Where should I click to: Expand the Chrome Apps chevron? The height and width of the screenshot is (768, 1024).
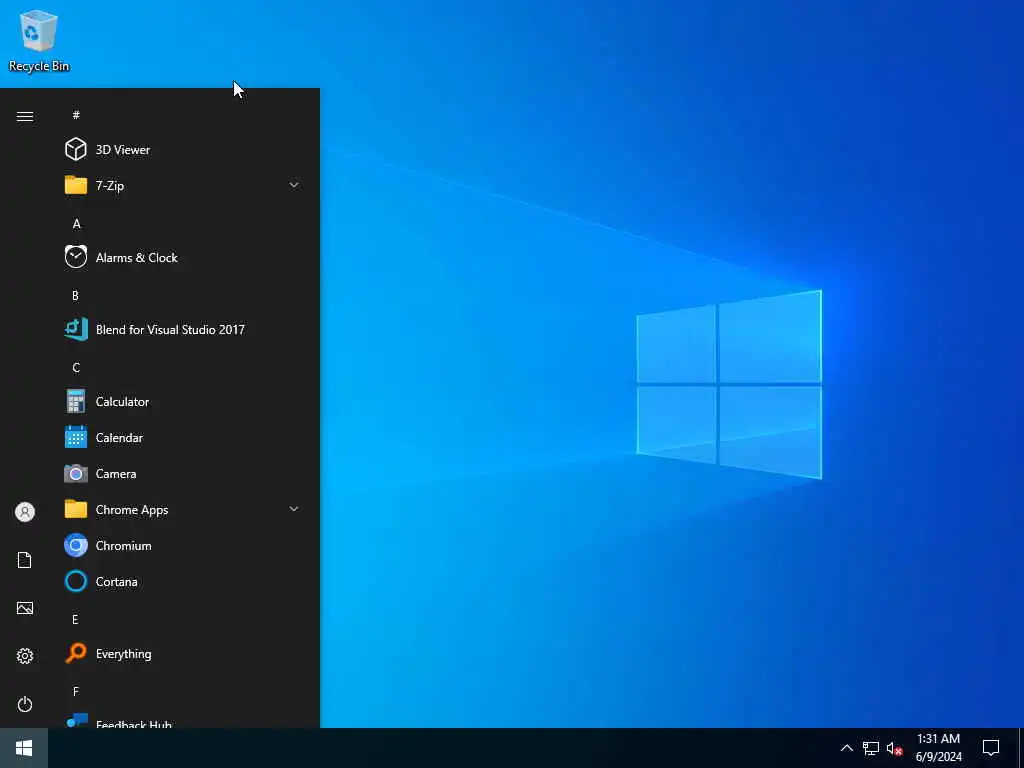click(294, 509)
